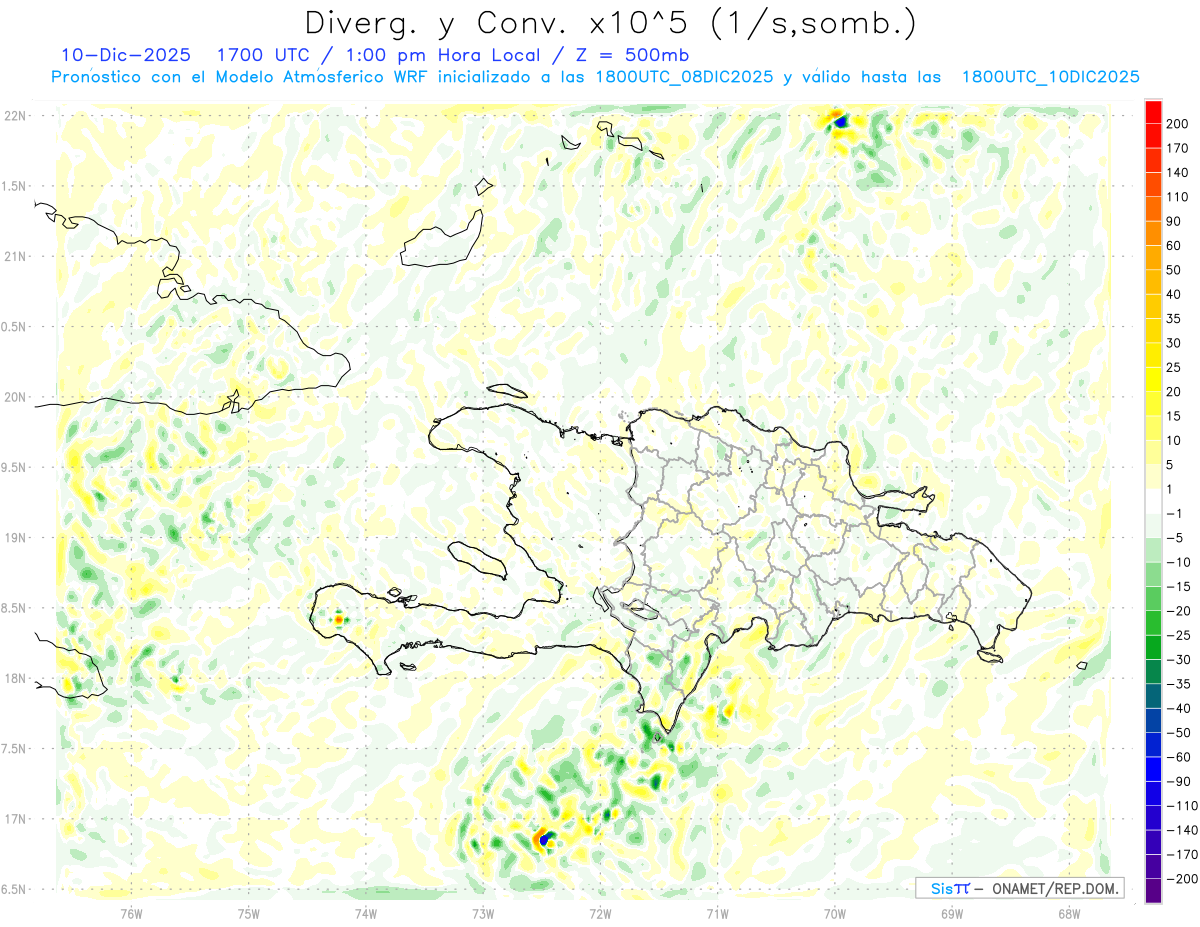Click the colorbar value '-40' in blue range
1200x927 pixels.
click(1179, 708)
